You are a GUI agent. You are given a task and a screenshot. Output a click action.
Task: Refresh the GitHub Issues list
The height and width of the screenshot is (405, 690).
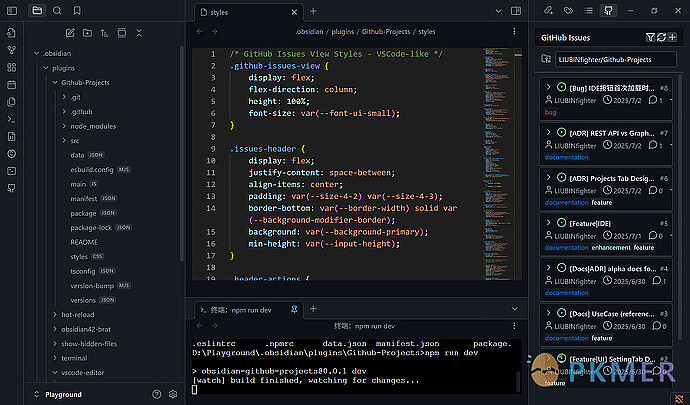pos(661,37)
